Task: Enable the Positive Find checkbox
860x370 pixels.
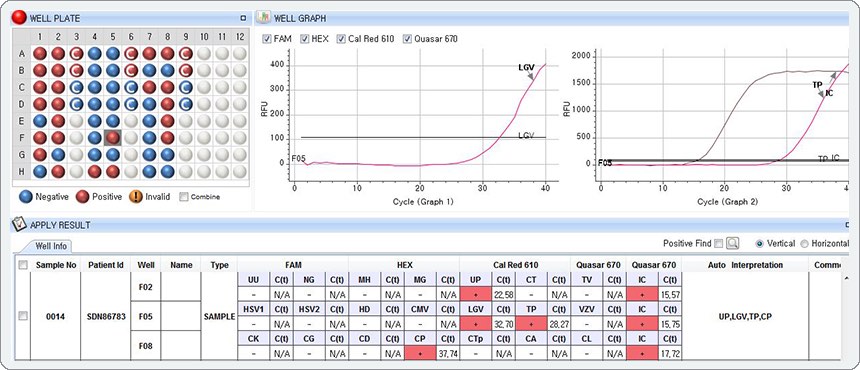Action: (718, 243)
